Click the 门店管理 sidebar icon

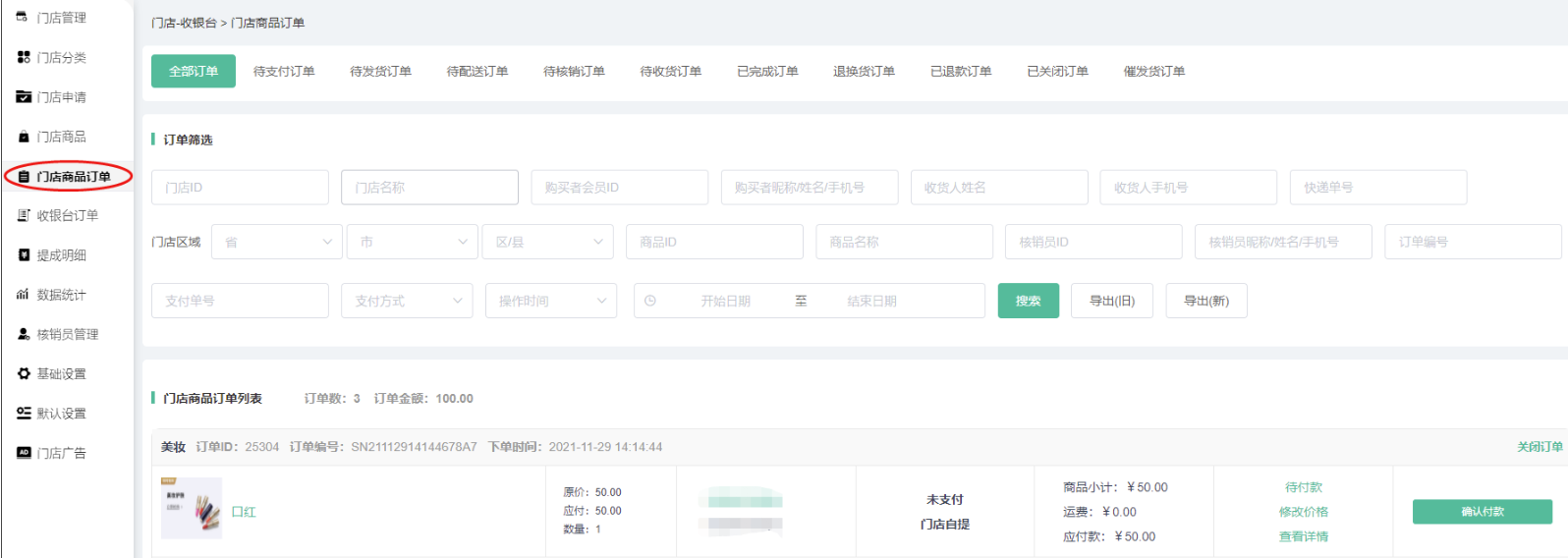24,18
